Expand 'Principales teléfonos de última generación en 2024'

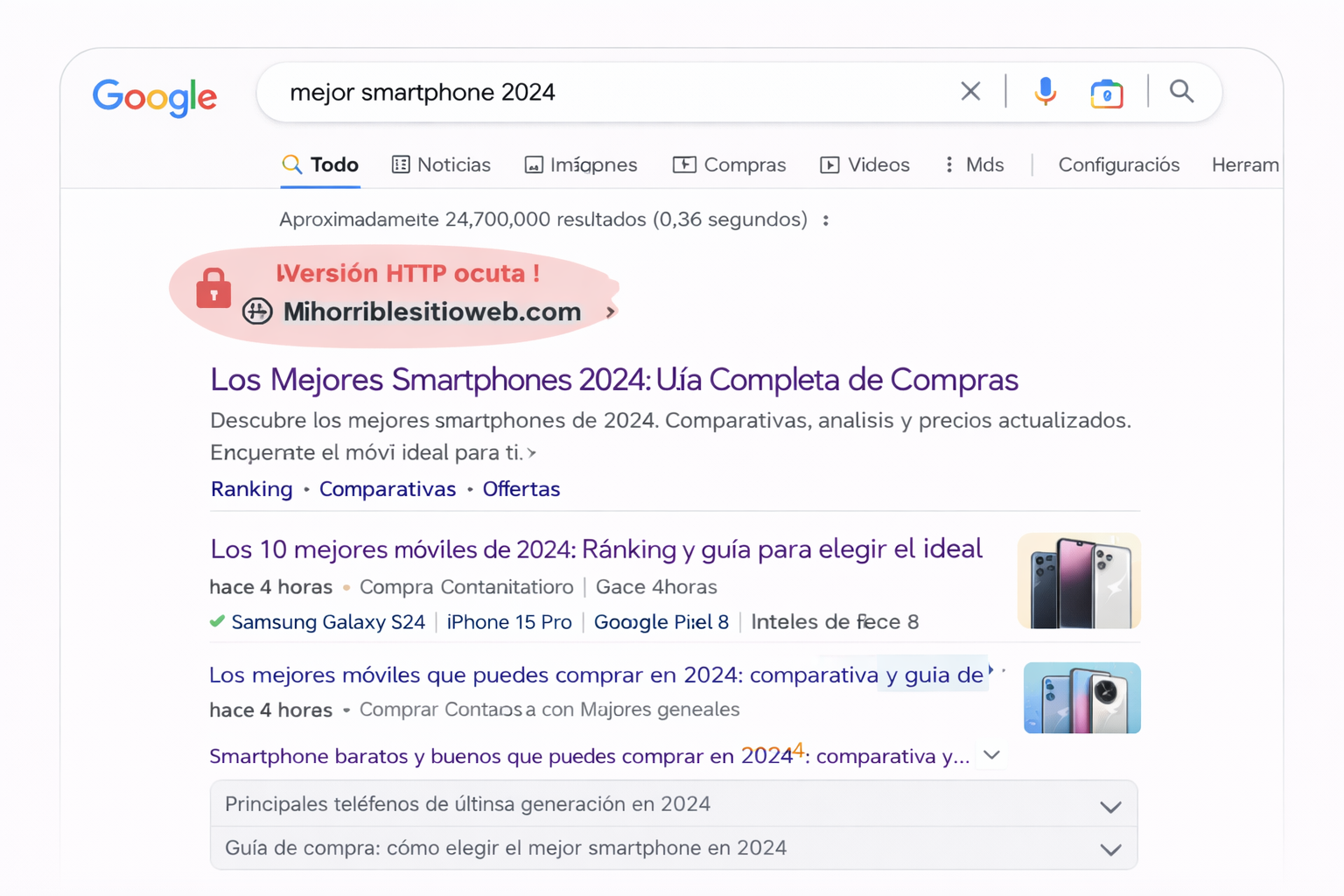pos(1109,806)
